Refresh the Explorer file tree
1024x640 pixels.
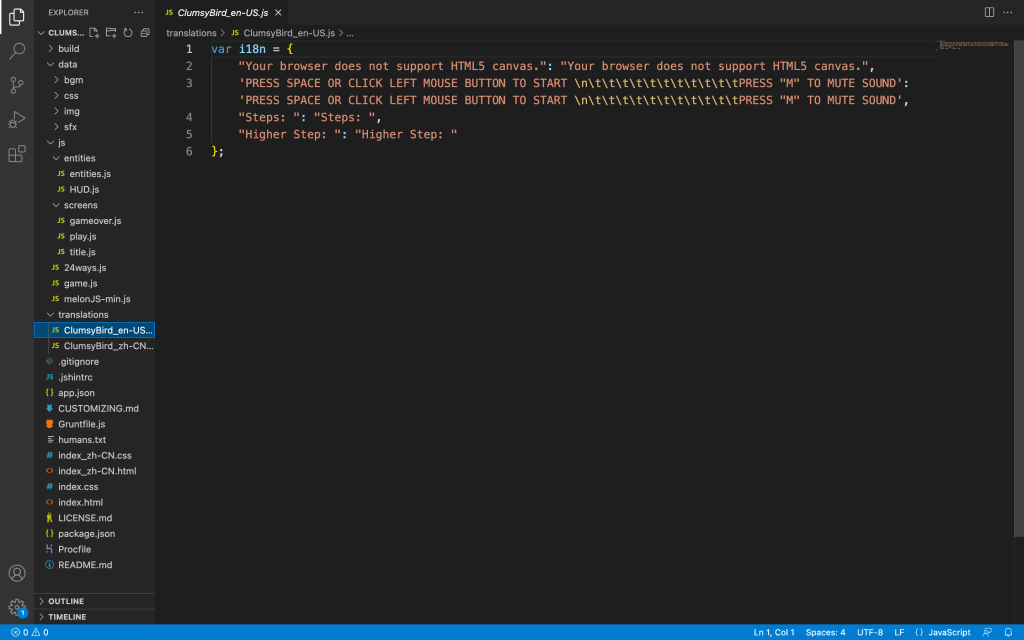(127, 33)
